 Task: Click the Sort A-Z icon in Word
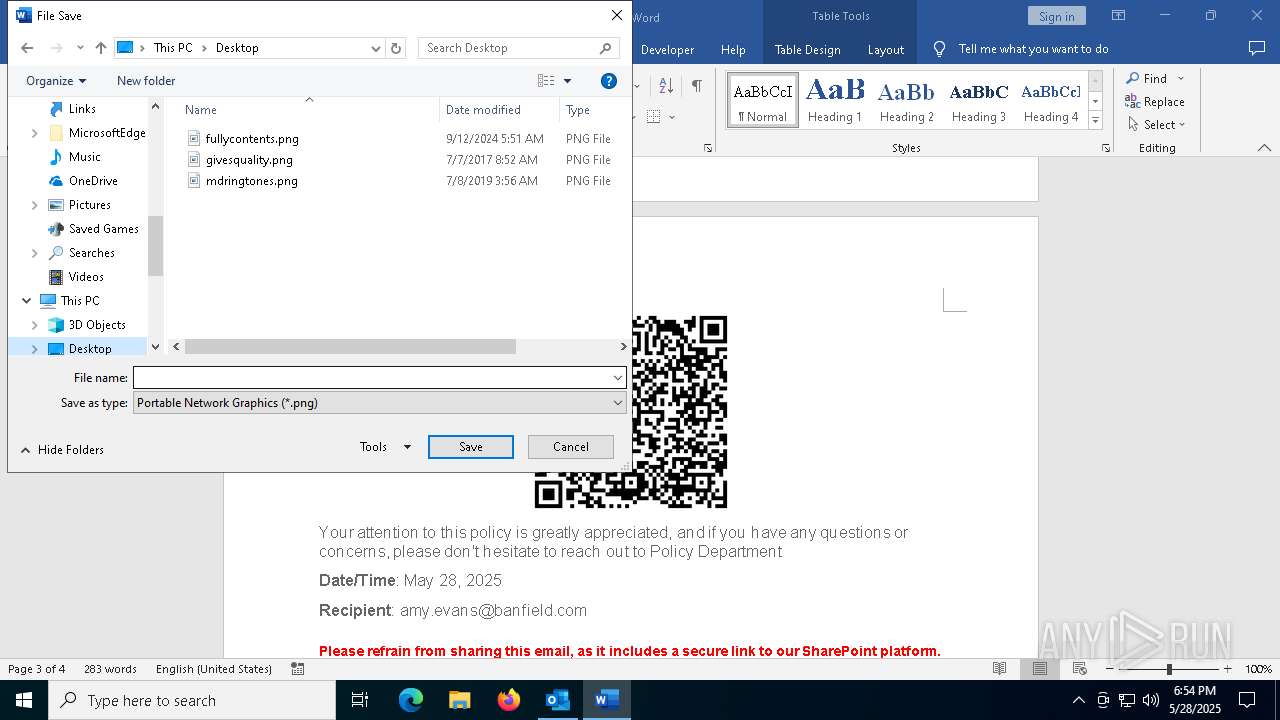666,86
